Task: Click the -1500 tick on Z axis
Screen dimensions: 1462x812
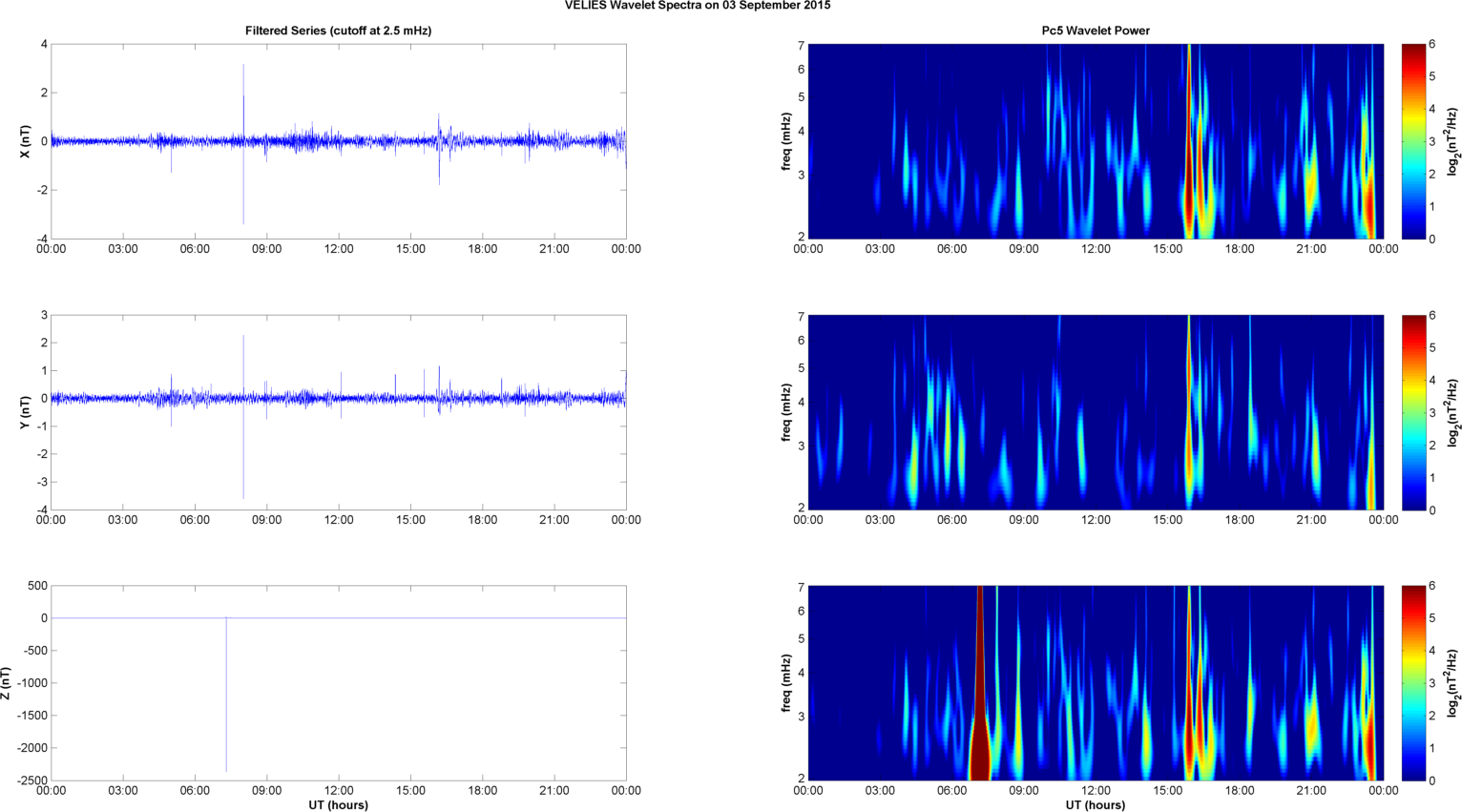Action: pyautogui.click(x=31, y=716)
